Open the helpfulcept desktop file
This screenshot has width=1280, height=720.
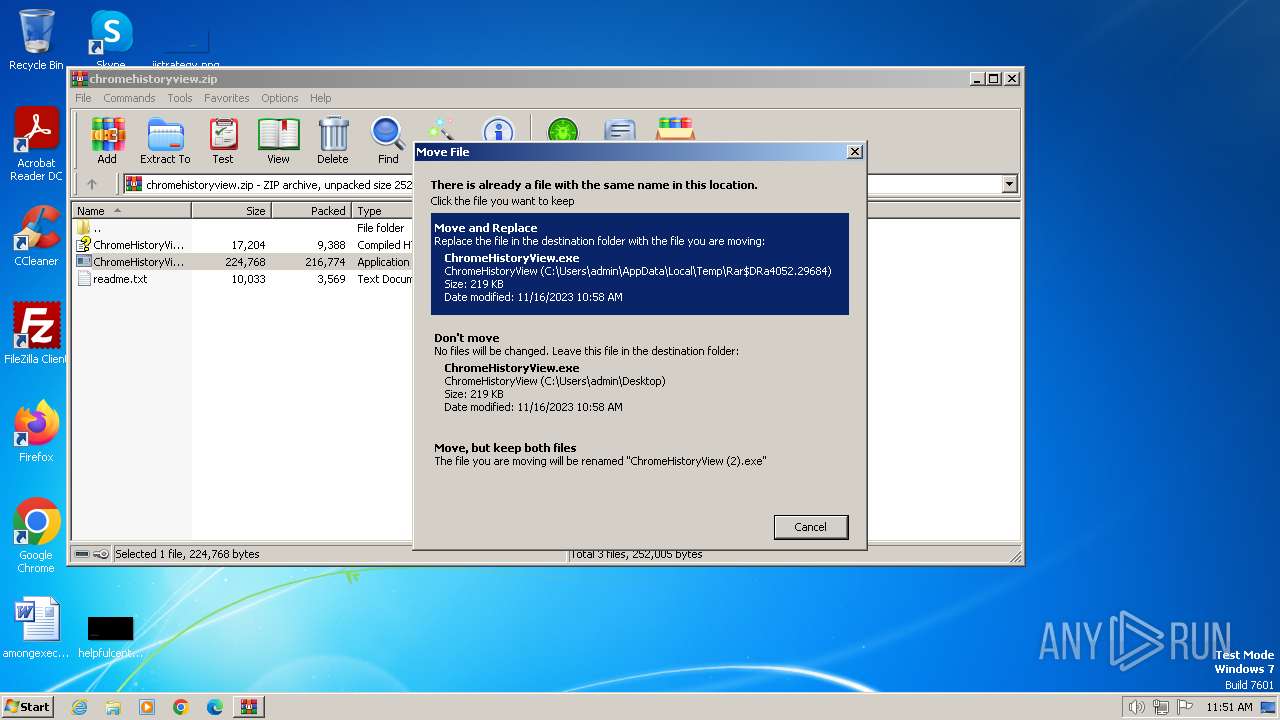[x=110, y=636]
